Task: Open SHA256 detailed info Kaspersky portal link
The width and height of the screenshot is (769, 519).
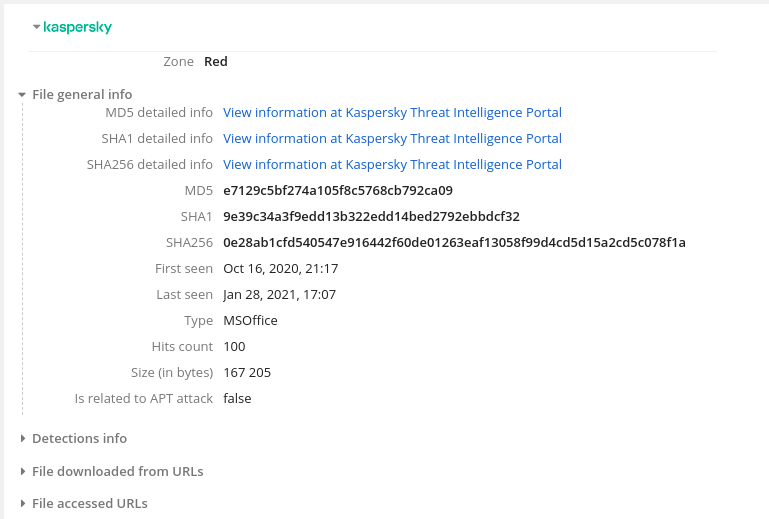Action: (392, 165)
